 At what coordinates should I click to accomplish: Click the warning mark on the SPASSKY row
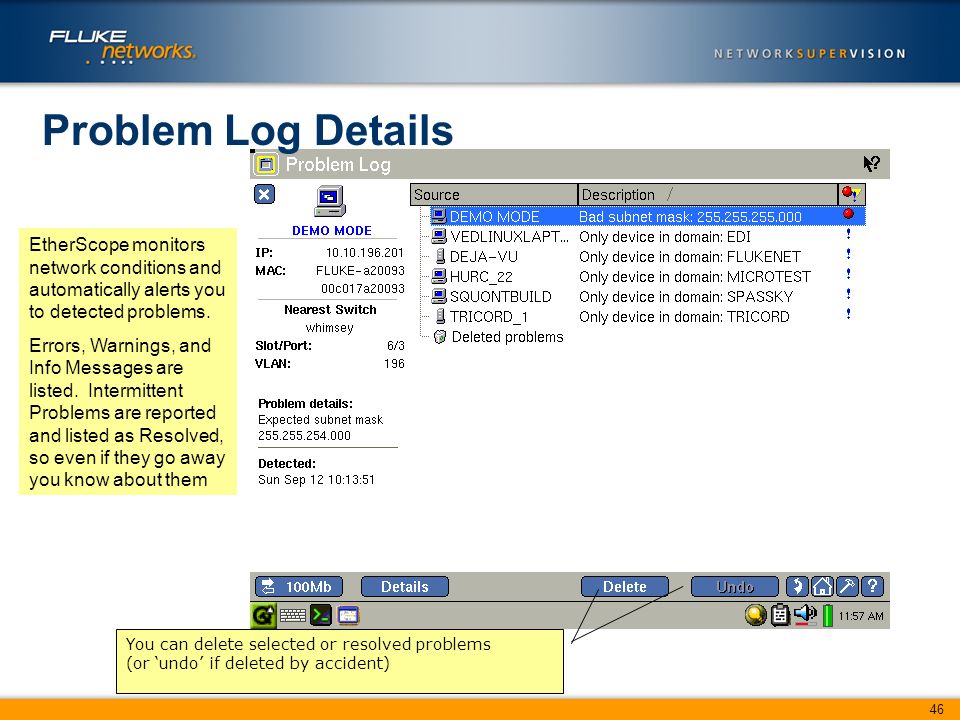849,294
